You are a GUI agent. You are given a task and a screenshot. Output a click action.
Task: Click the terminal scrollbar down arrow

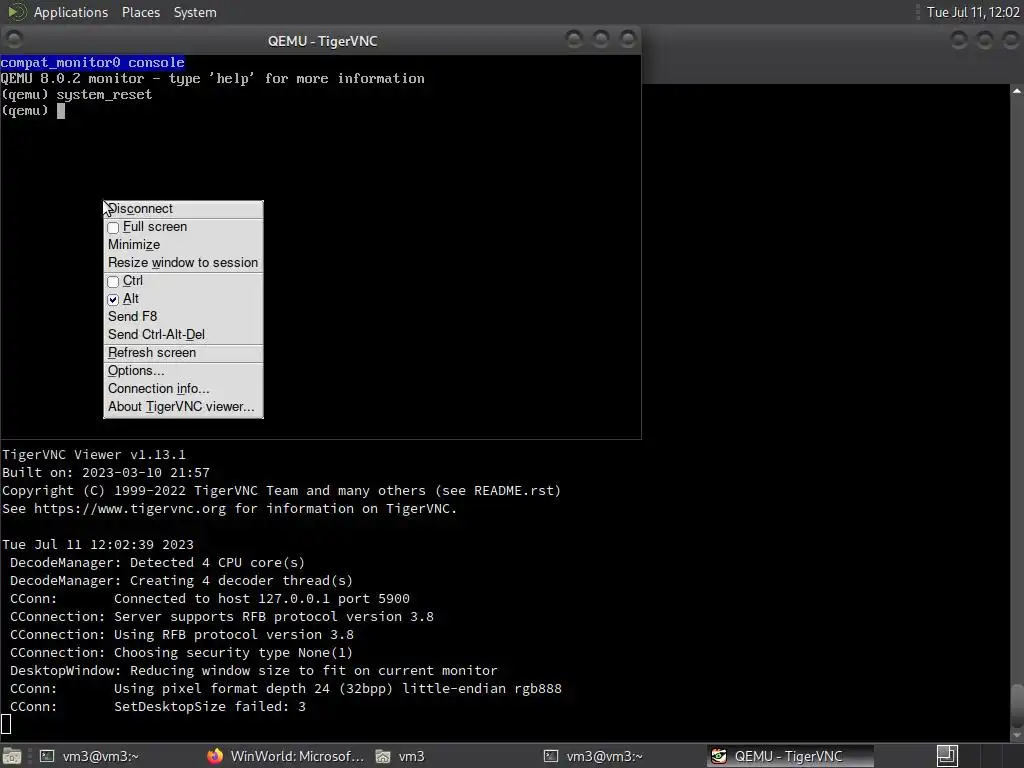[1017, 735]
